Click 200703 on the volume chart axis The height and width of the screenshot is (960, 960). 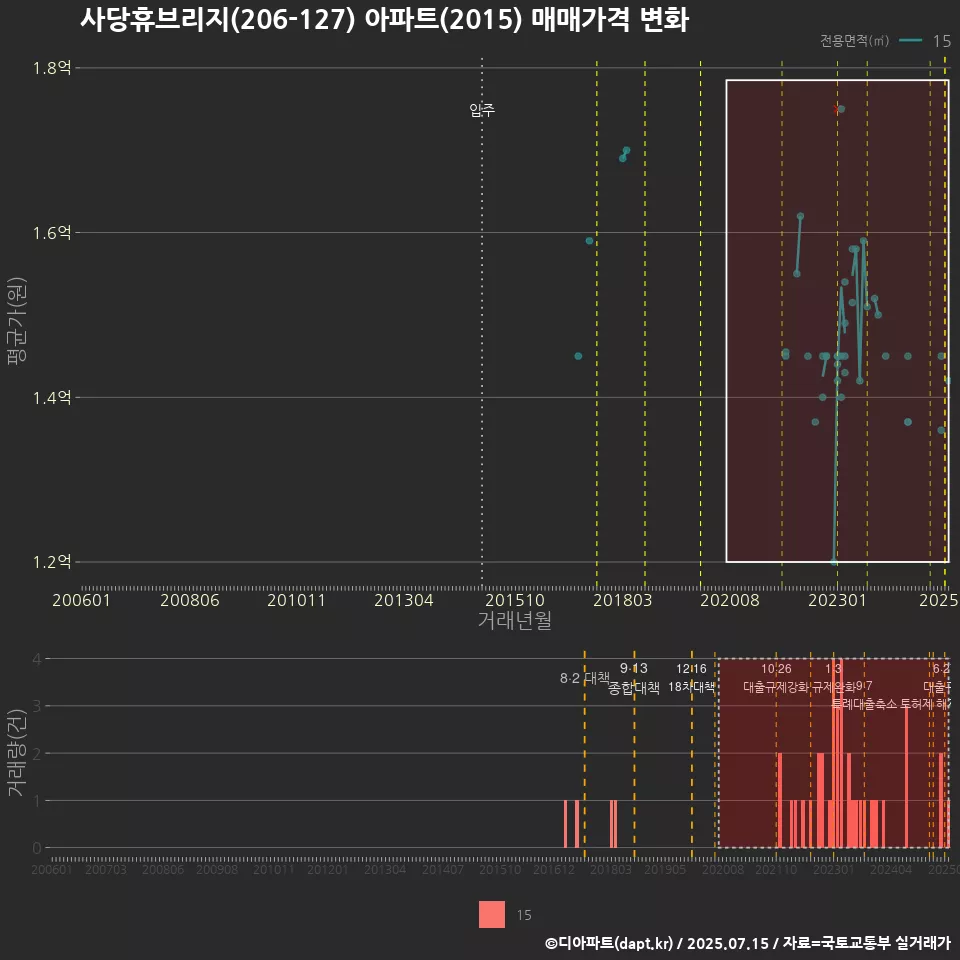(x=106, y=869)
